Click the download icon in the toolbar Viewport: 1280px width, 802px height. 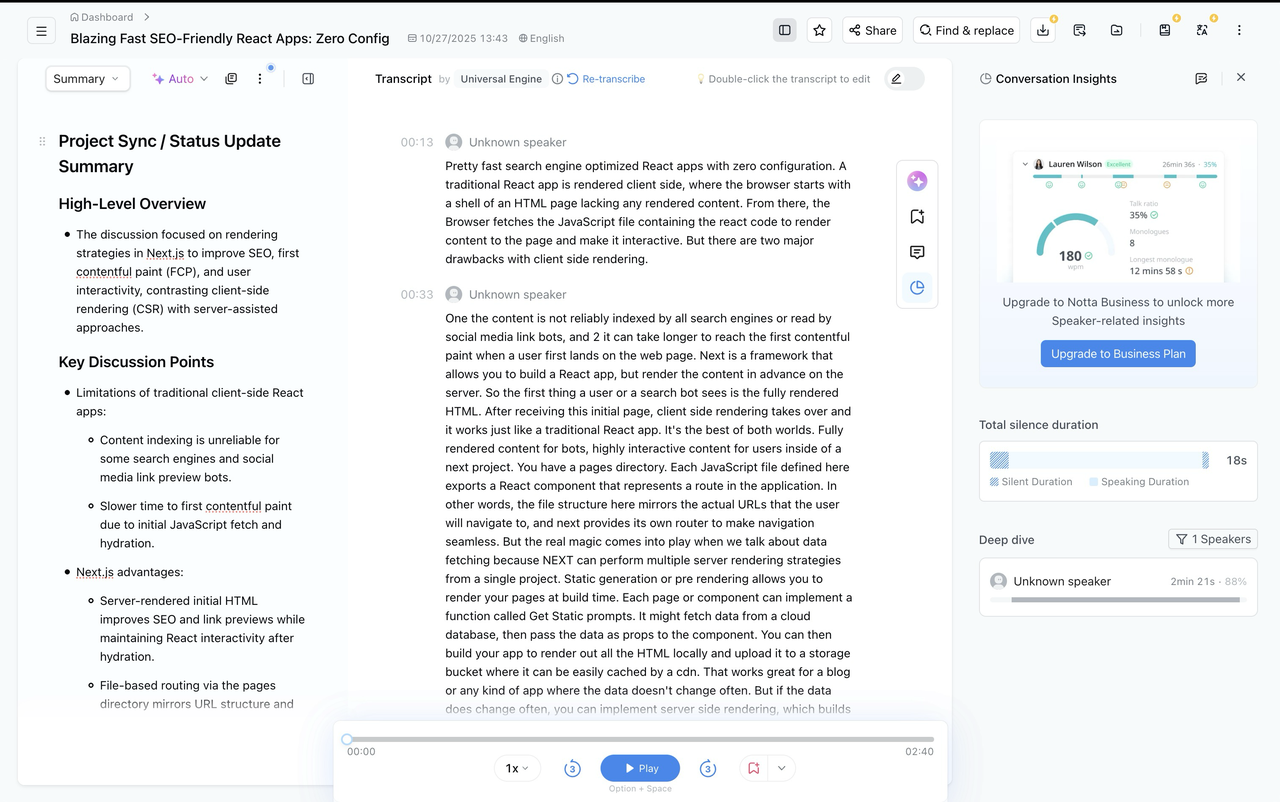coord(1042,30)
